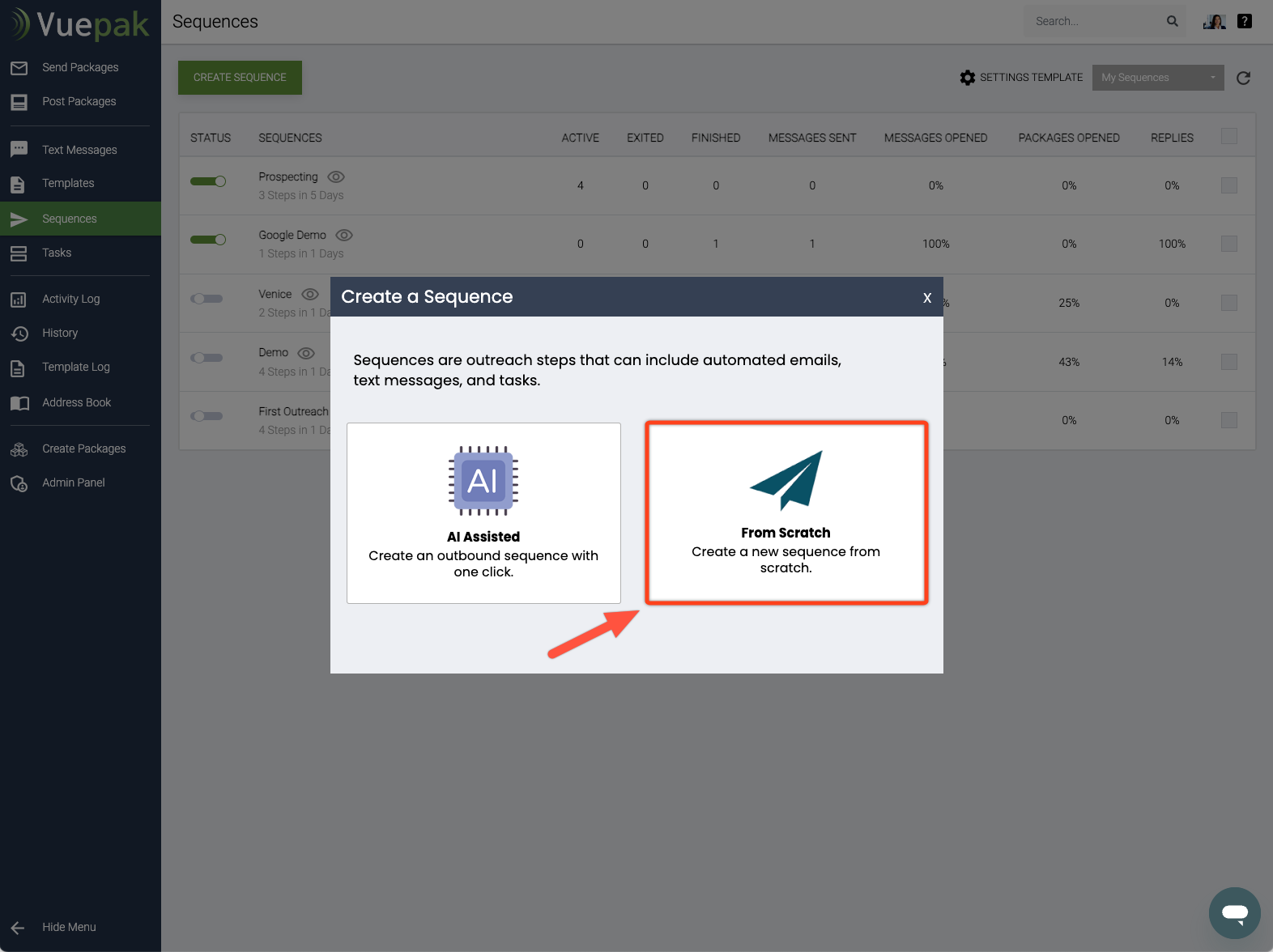Go to Activity Log in sidebar
This screenshot has width=1273, height=952.
point(70,299)
